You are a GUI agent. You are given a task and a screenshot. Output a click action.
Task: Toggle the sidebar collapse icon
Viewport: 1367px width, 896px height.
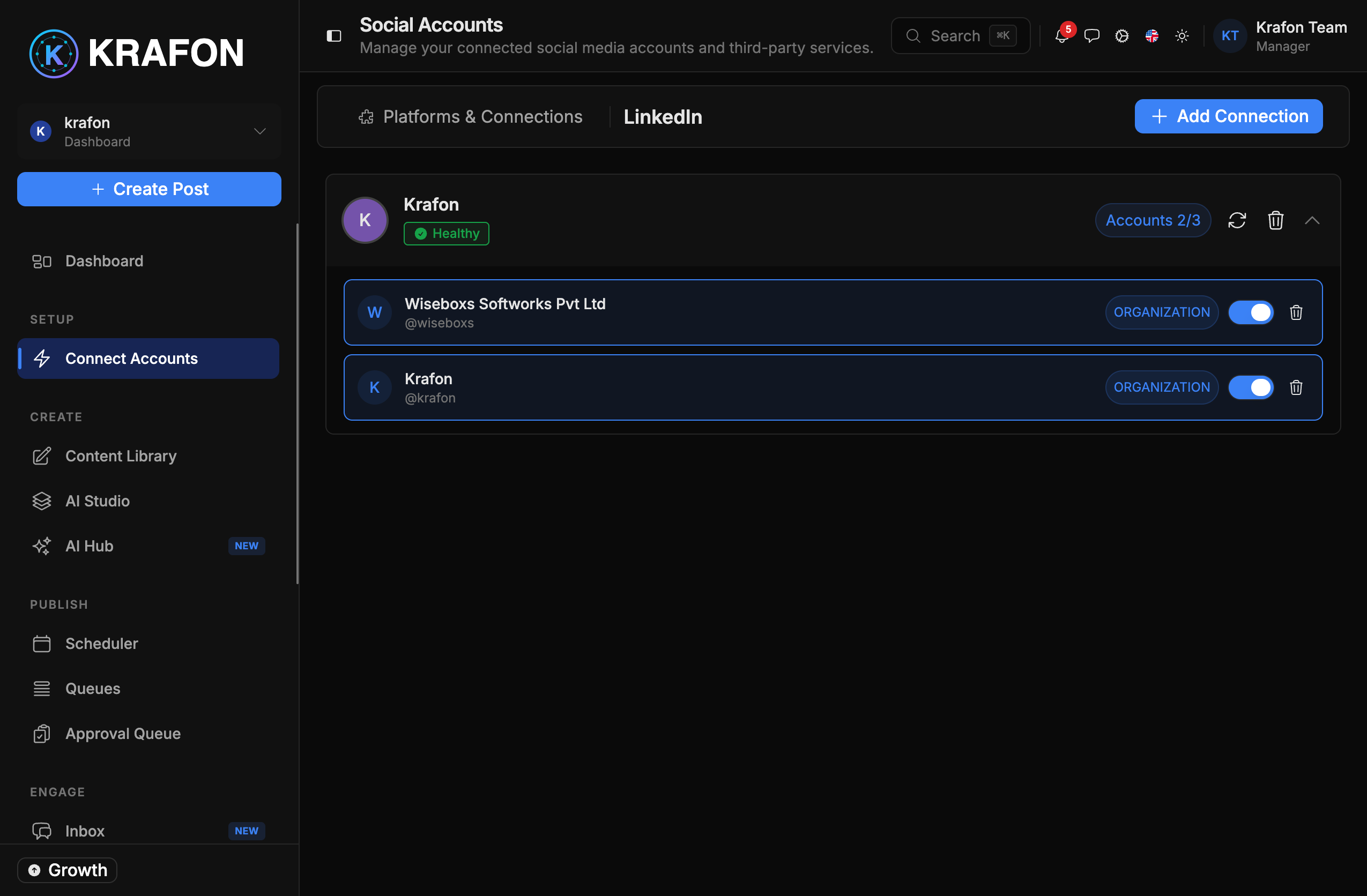coord(333,36)
